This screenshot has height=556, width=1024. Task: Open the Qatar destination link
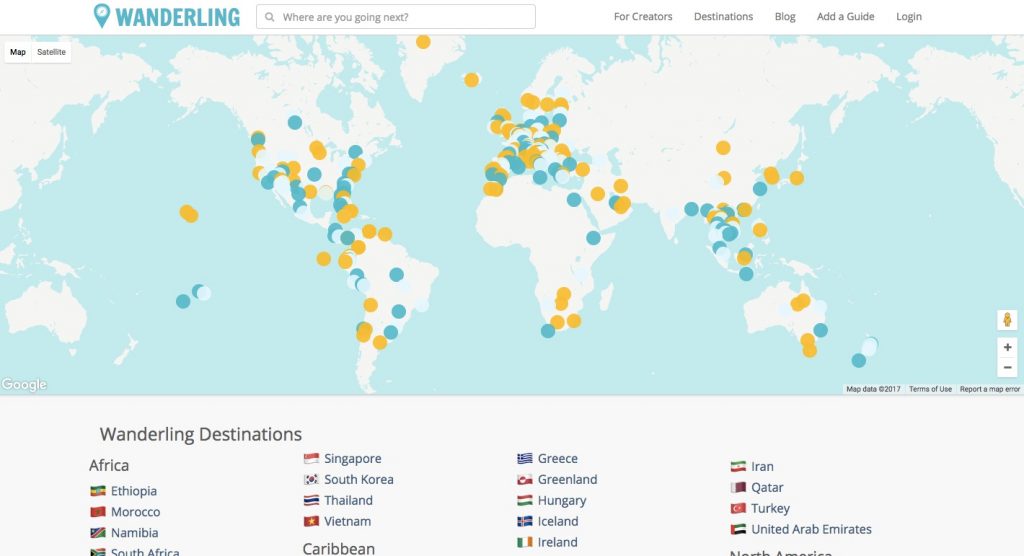[767, 487]
